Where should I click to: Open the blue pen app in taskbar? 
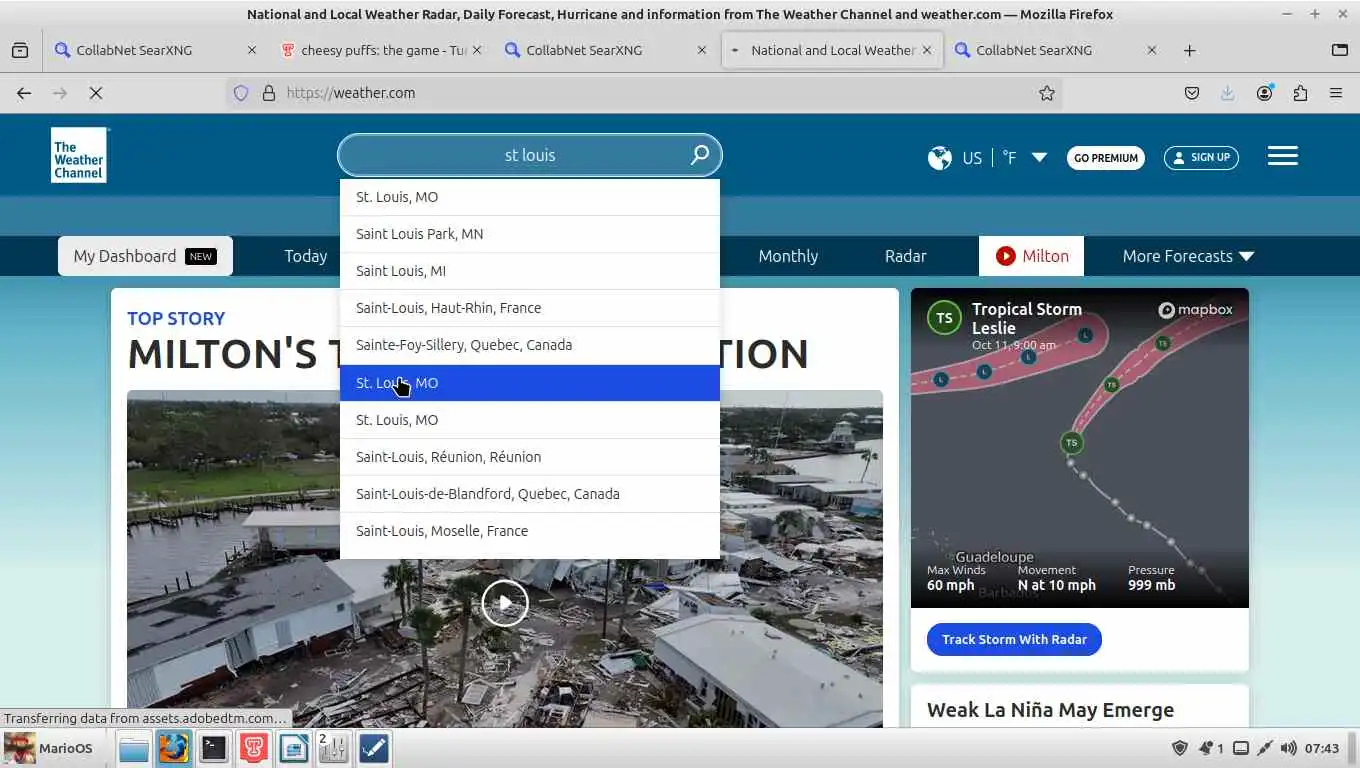374,748
